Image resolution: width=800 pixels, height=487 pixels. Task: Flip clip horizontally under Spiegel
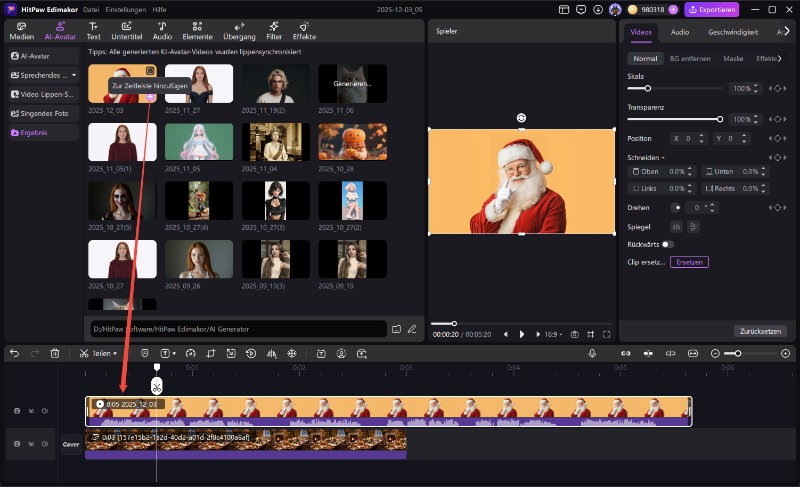pos(676,227)
